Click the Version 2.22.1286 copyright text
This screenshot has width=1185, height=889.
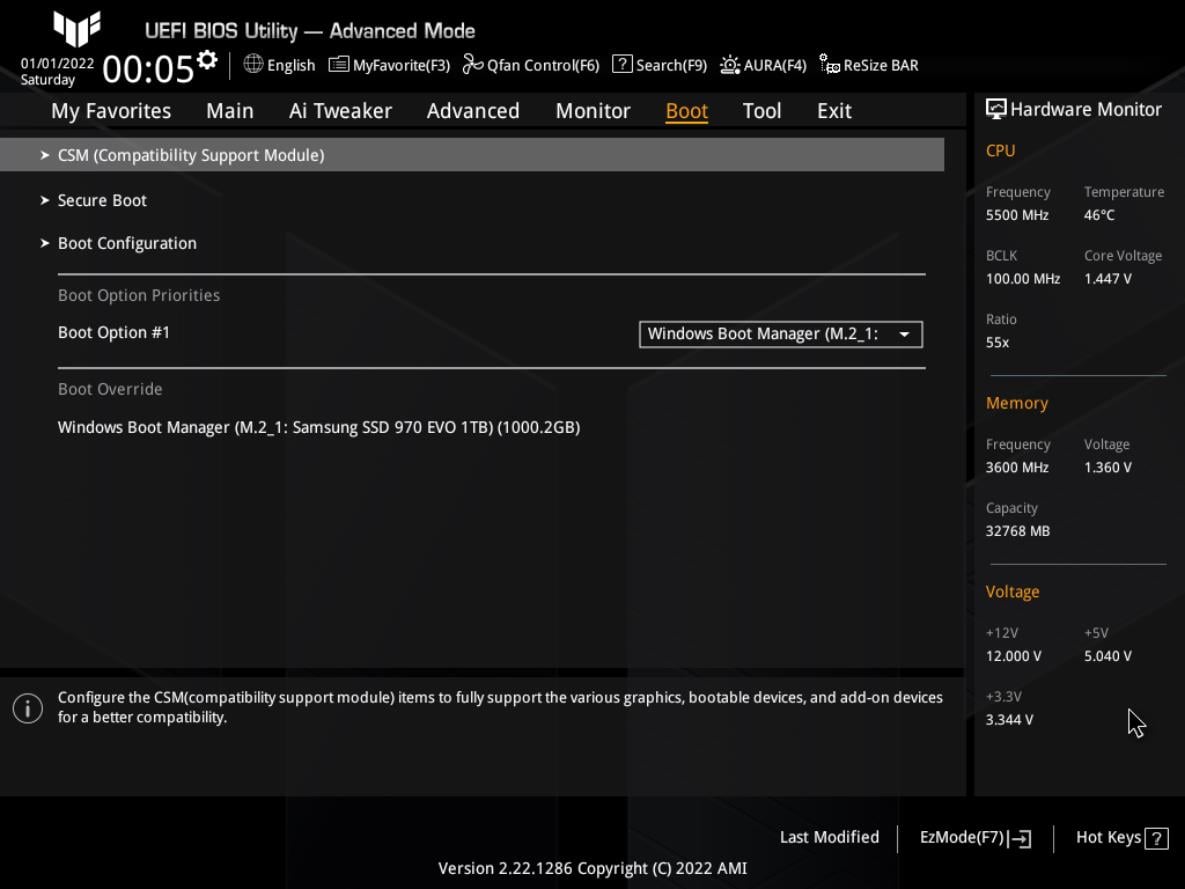coord(592,869)
